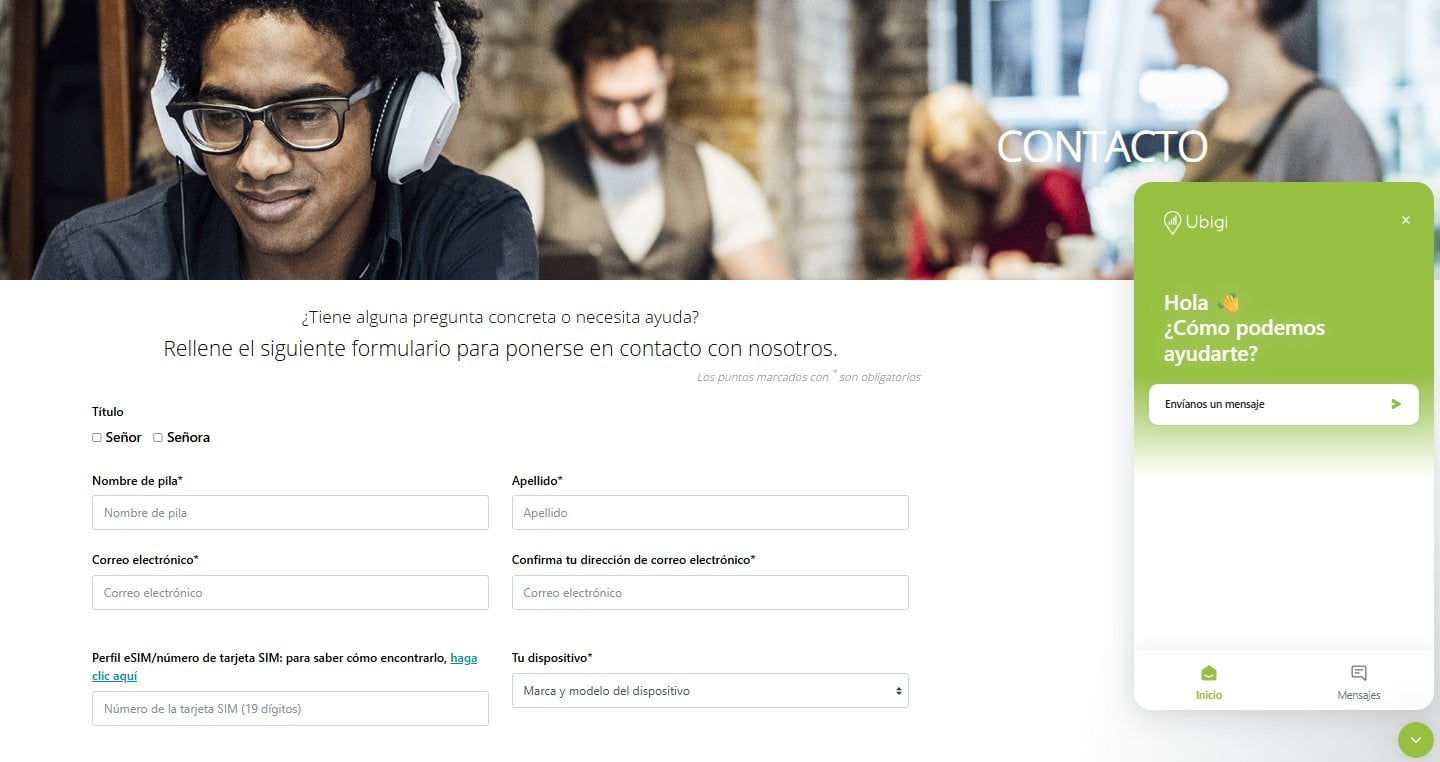Collapse chat with round green chevron button
This screenshot has height=762, width=1440.
(1415, 740)
